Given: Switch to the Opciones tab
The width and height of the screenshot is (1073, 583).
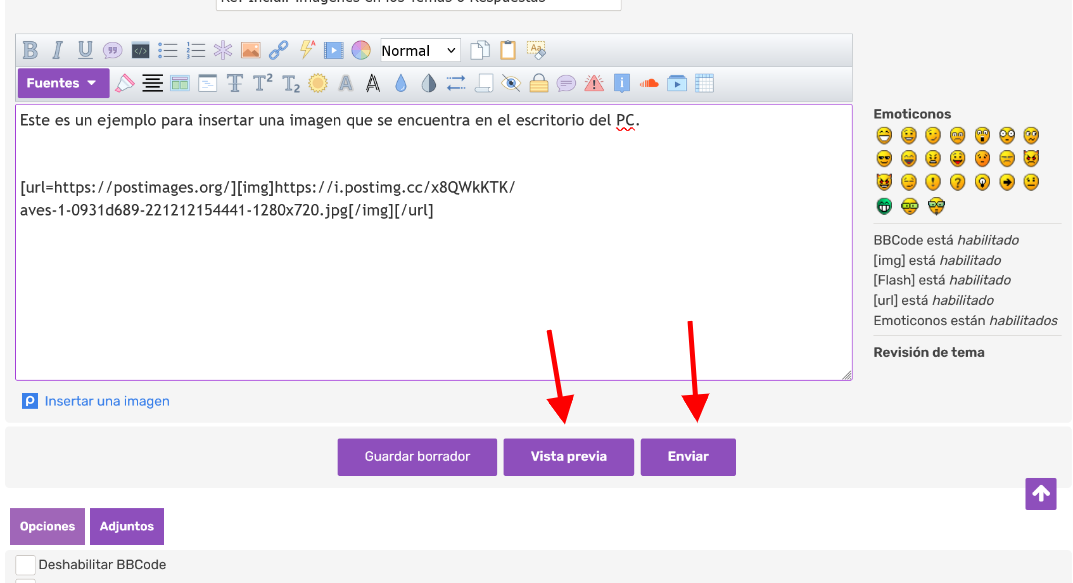Looking at the screenshot, I should (47, 526).
